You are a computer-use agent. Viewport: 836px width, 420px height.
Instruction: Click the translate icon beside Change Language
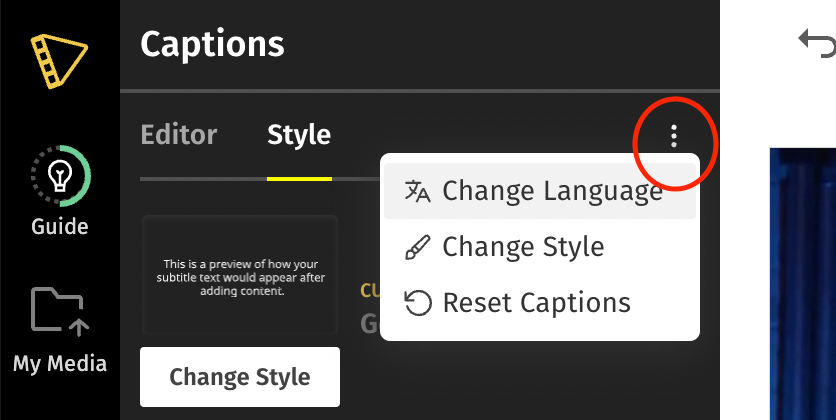(x=417, y=191)
